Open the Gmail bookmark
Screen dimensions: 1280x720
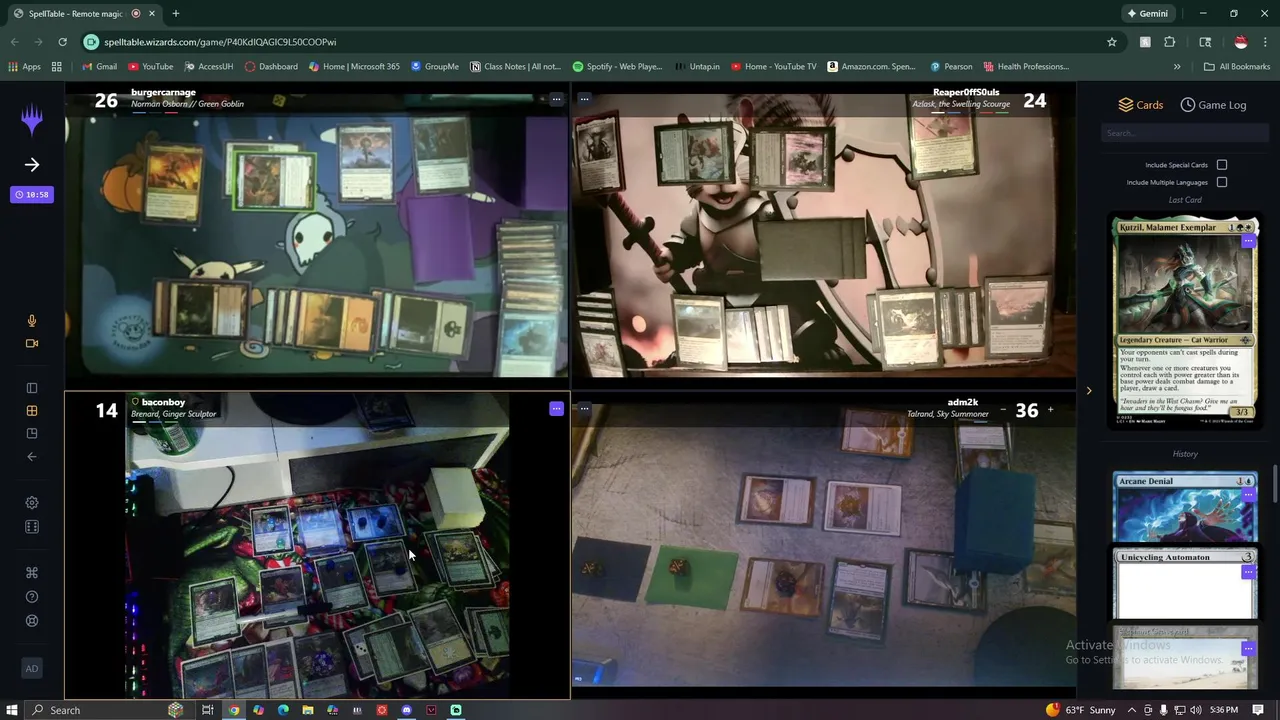(99, 66)
